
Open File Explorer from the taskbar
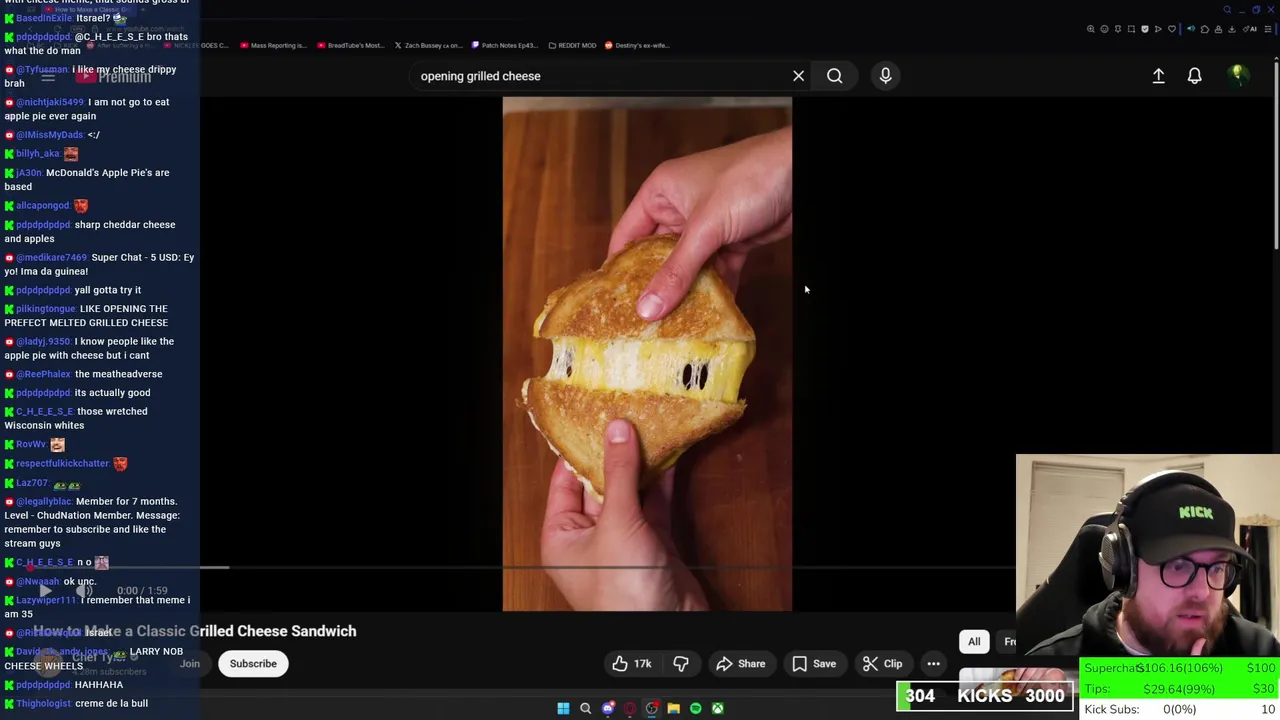pyautogui.click(x=673, y=708)
